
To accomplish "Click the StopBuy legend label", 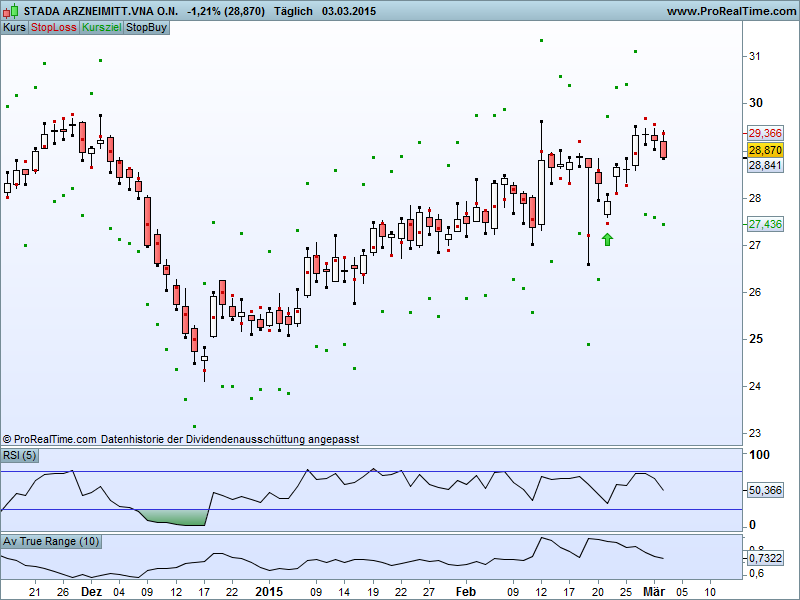I will [146, 27].
